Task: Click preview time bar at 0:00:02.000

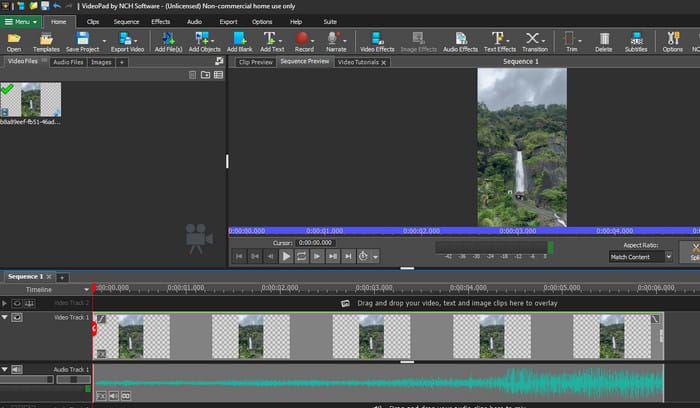Action: coord(421,231)
